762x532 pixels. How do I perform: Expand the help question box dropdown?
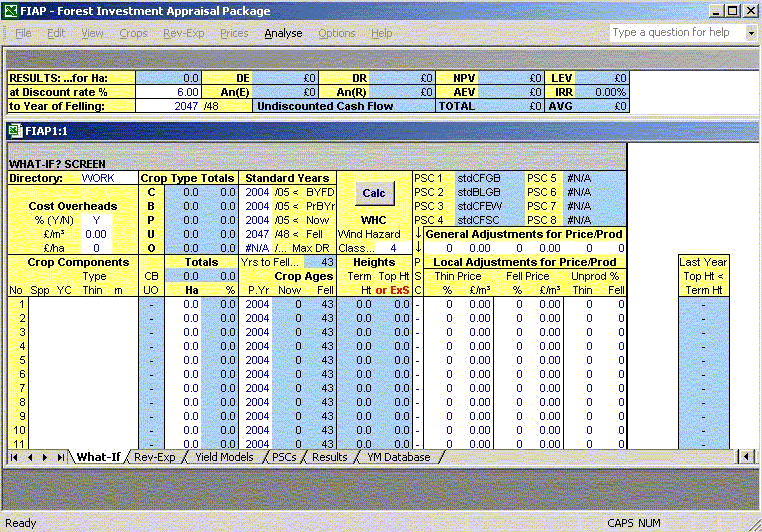coord(751,33)
